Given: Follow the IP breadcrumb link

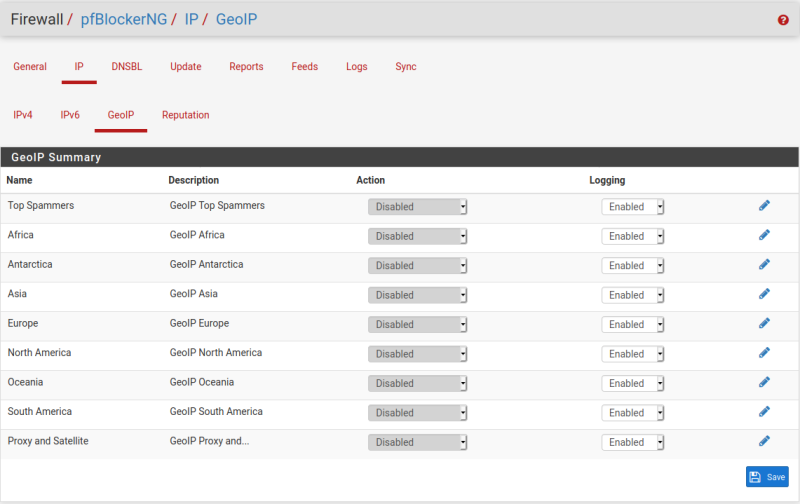Looking at the screenshot, I should 191,19.
